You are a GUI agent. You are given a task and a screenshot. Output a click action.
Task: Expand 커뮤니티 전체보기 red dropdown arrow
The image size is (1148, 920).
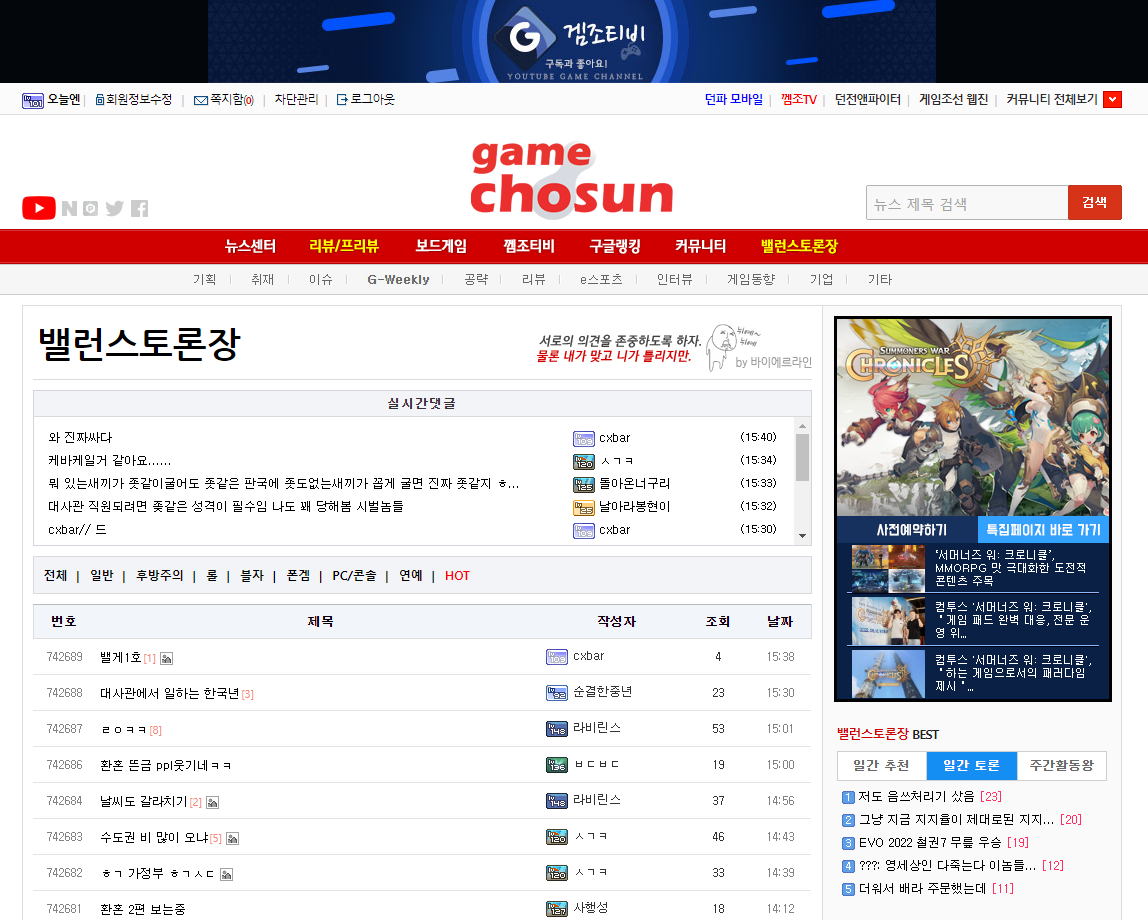coord(1112,99)
